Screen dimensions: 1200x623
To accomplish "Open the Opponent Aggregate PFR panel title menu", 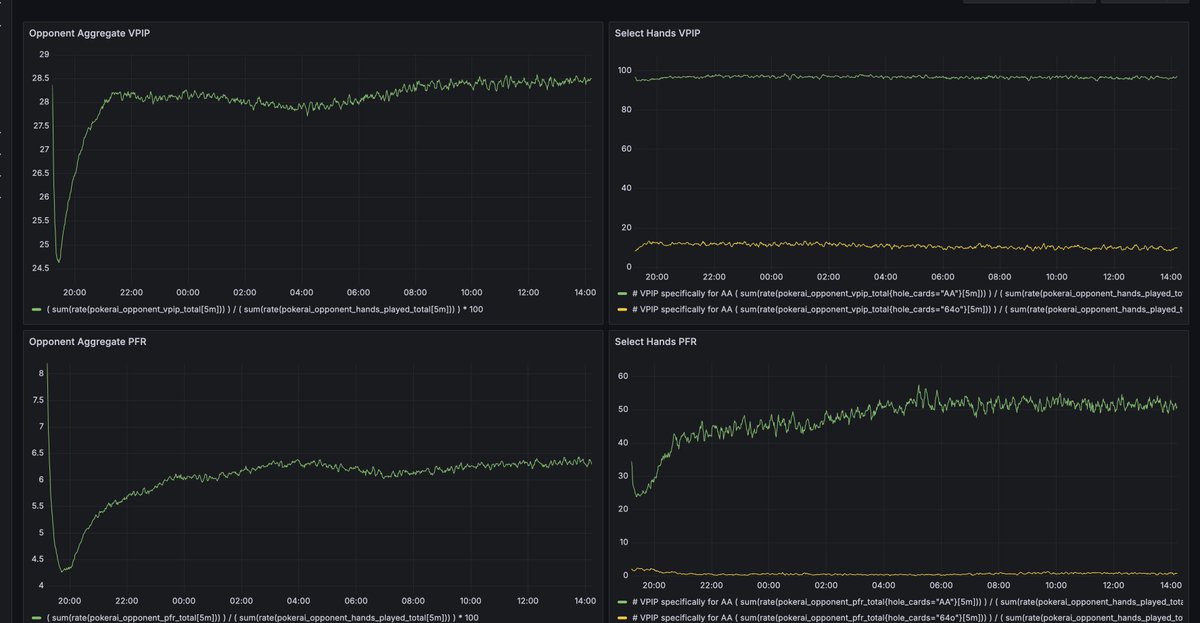I will (x=85, y=342).
